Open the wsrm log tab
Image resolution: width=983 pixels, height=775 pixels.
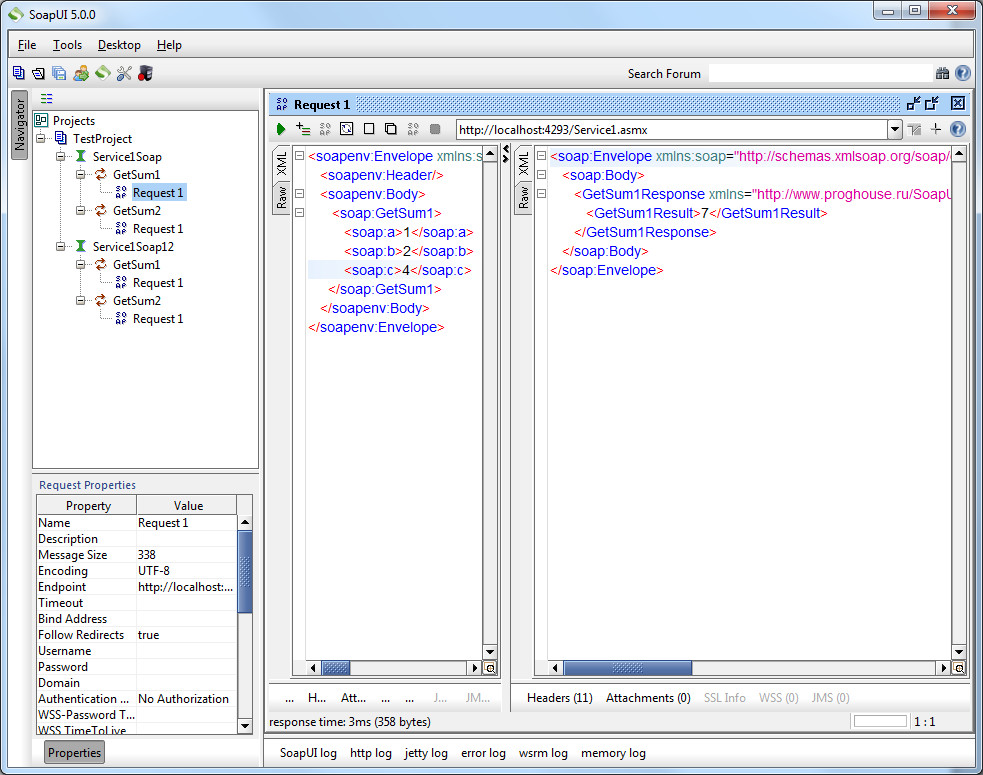pos(543,753)
